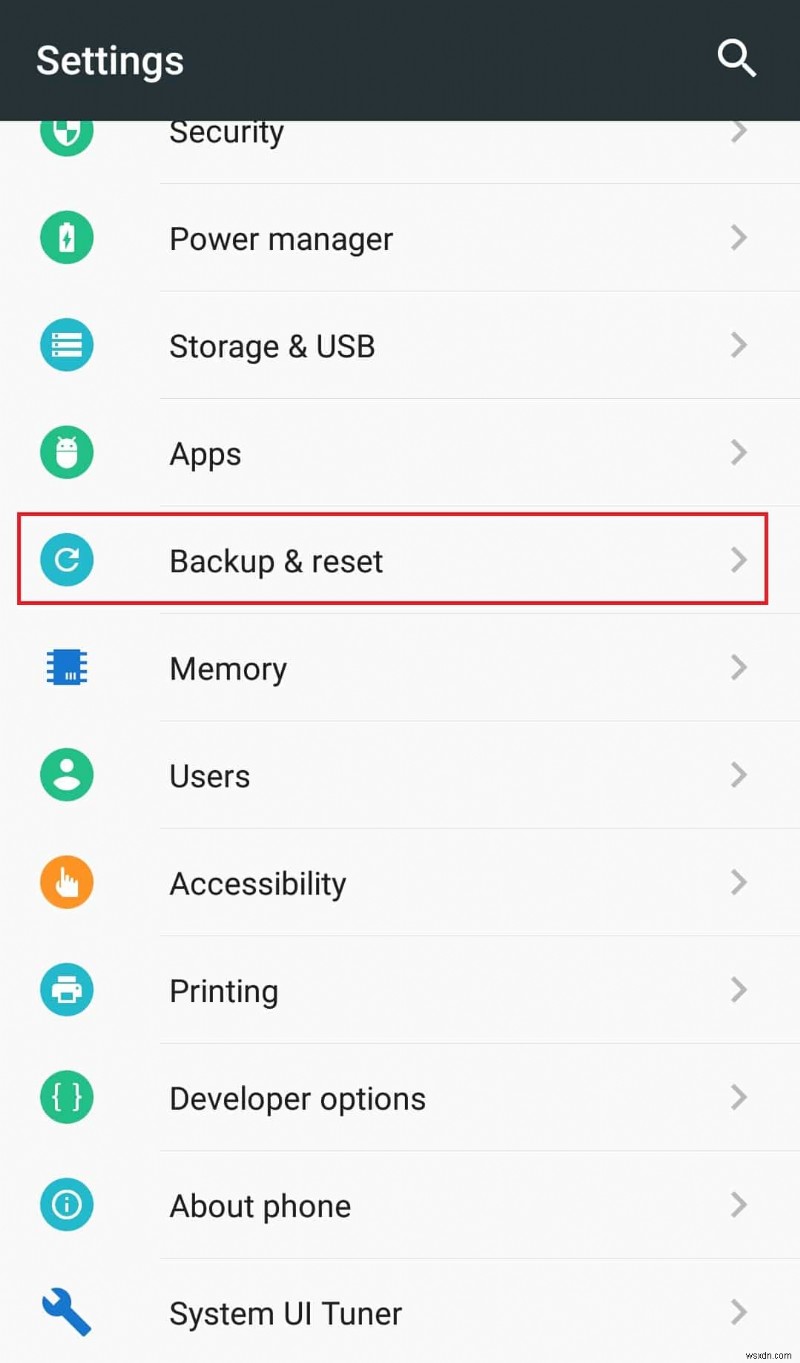Open the Backup & reset settings

pyautogui.click(x=276, y=561)
